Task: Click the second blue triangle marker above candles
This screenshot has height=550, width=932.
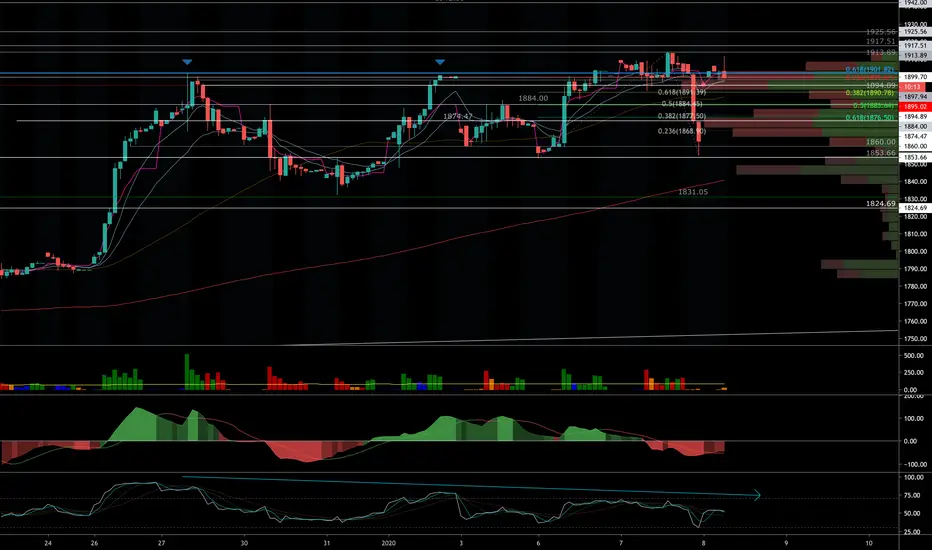Action: tap(440, 62)
